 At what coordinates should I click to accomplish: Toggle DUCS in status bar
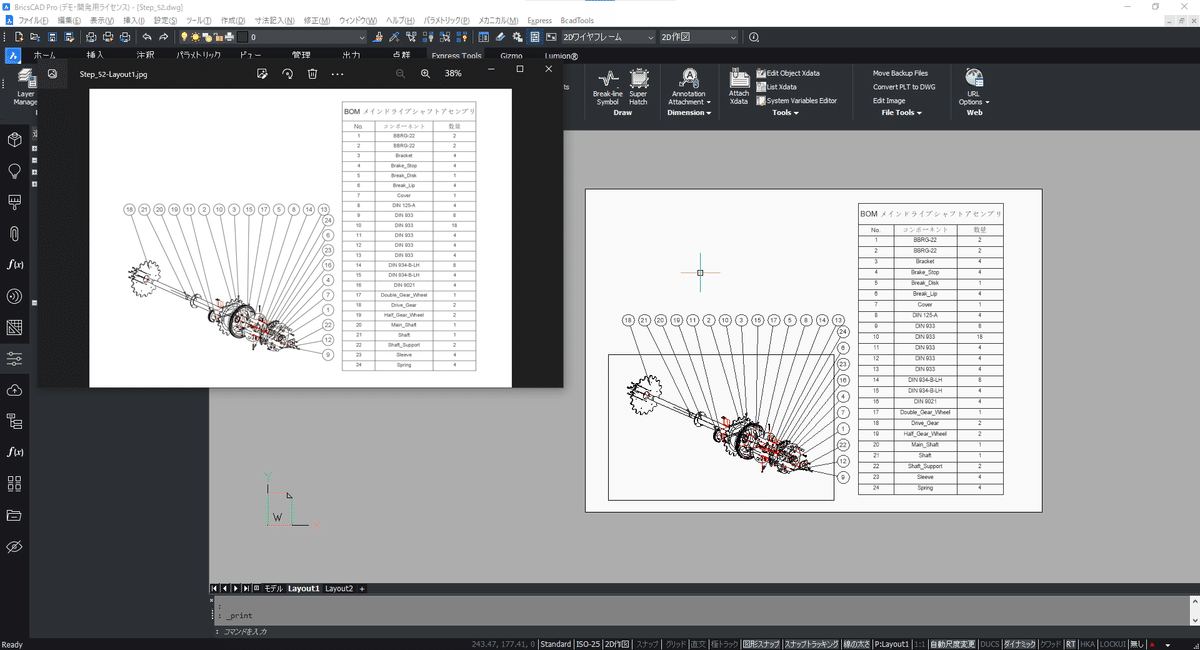pos(990,644)
